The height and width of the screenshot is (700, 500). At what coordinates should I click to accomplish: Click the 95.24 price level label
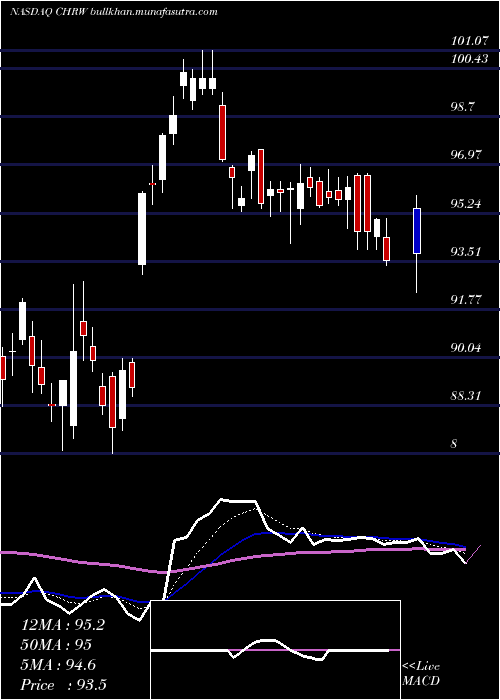(x=467, y=204)
